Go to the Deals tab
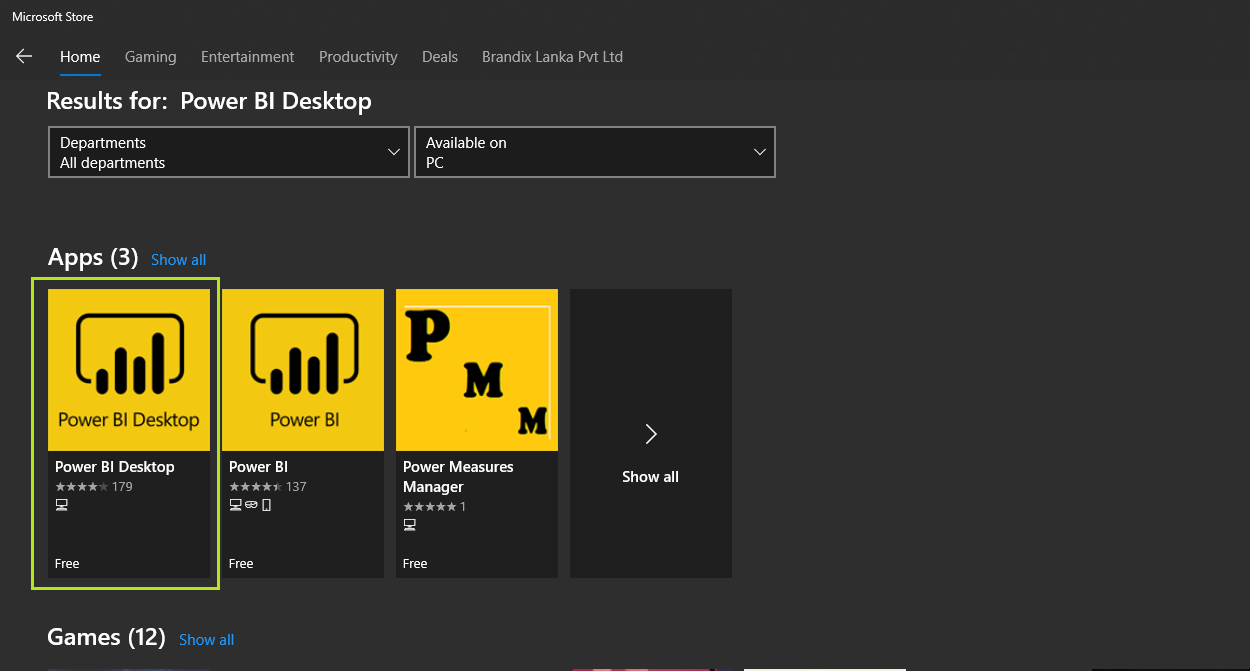This screenshot has width=1250, height=671. [x=440, y=57]
